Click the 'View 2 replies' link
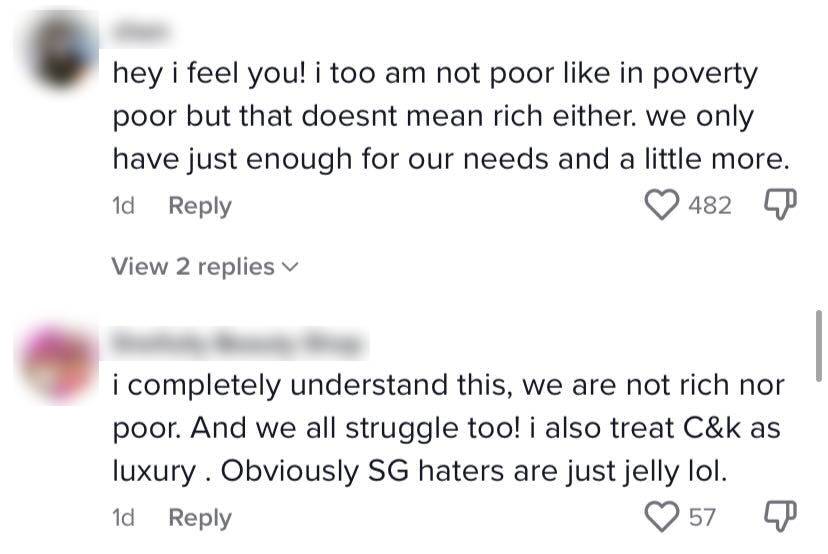Viewport: 828px width, 554px height. pos(193,267)
